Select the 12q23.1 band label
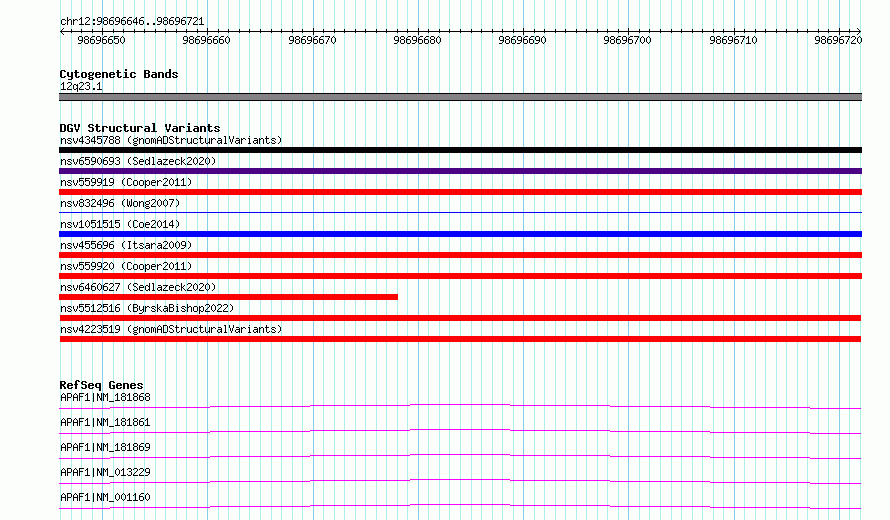 click(x=81, y=86)
